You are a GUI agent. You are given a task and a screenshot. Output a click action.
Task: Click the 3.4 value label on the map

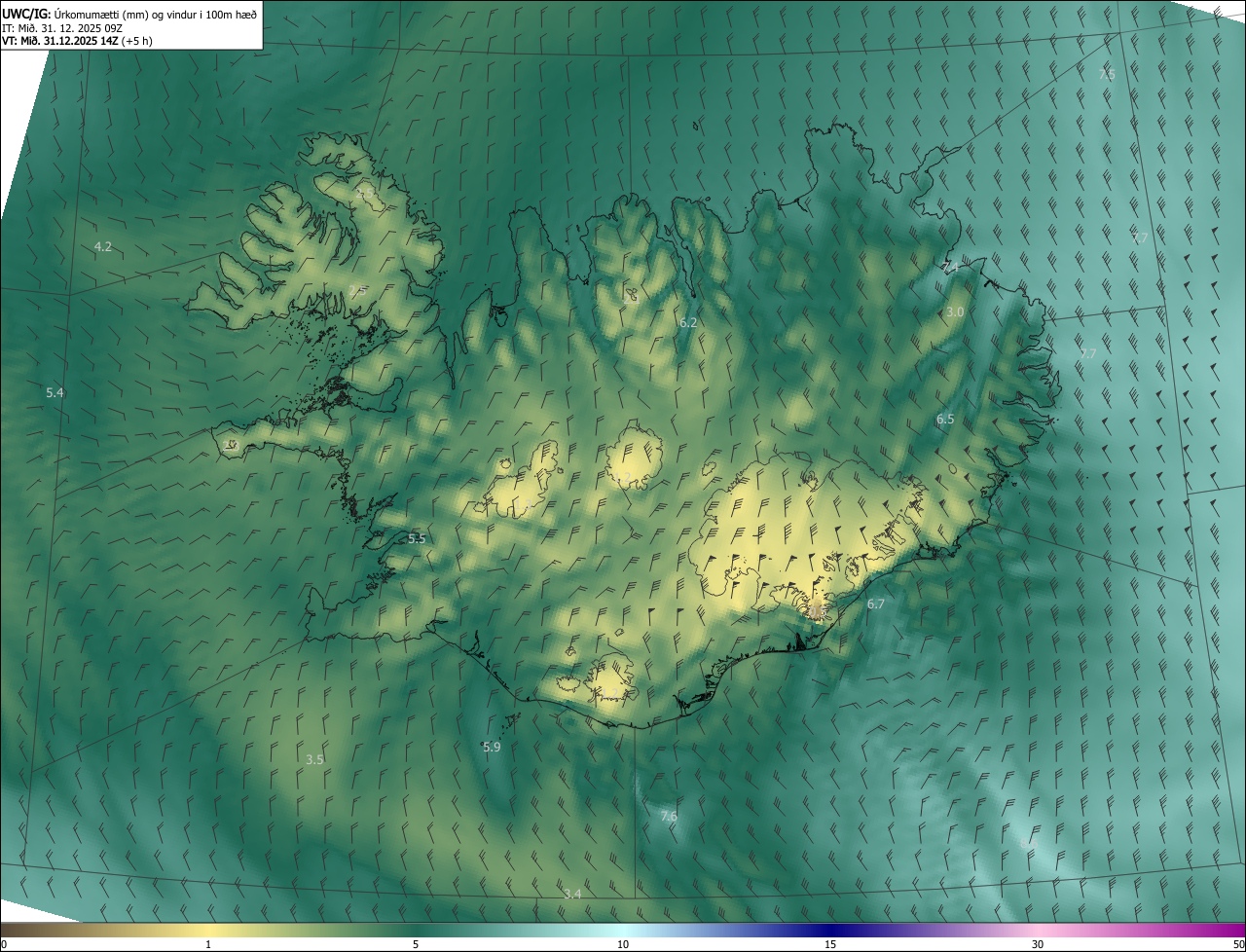[572, 894]
